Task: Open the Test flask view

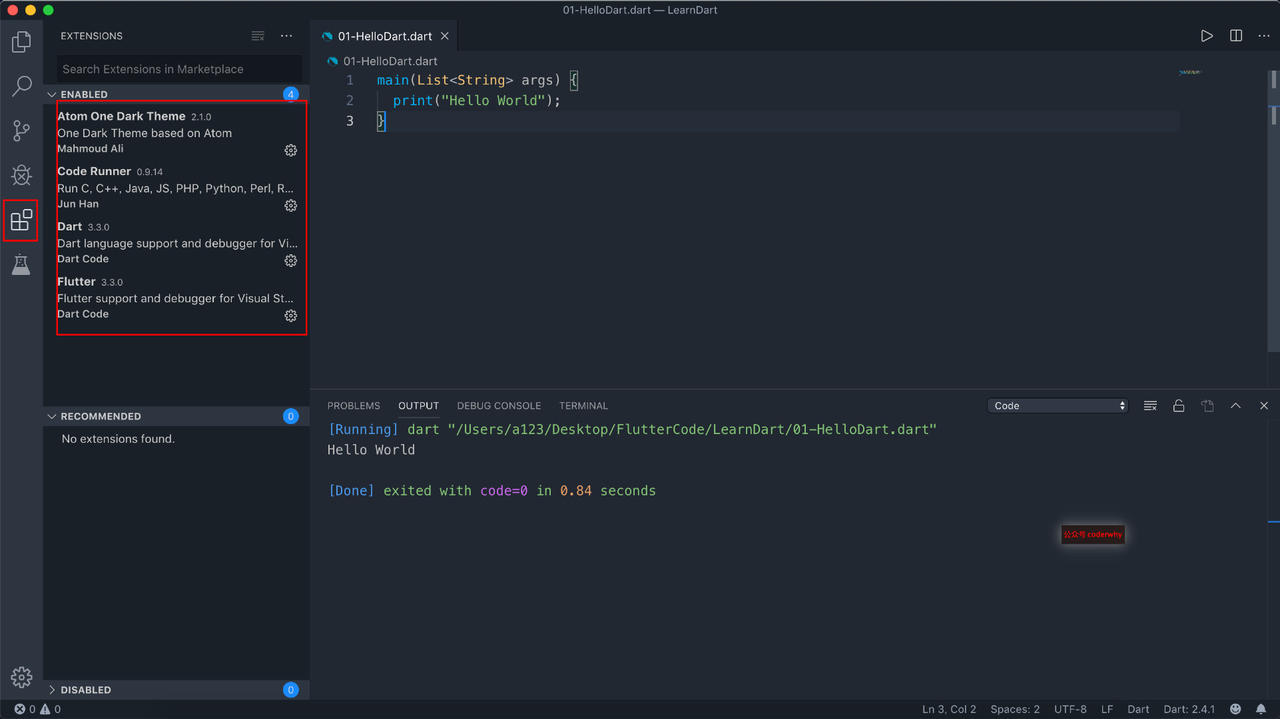Action: tap(21, 265)
